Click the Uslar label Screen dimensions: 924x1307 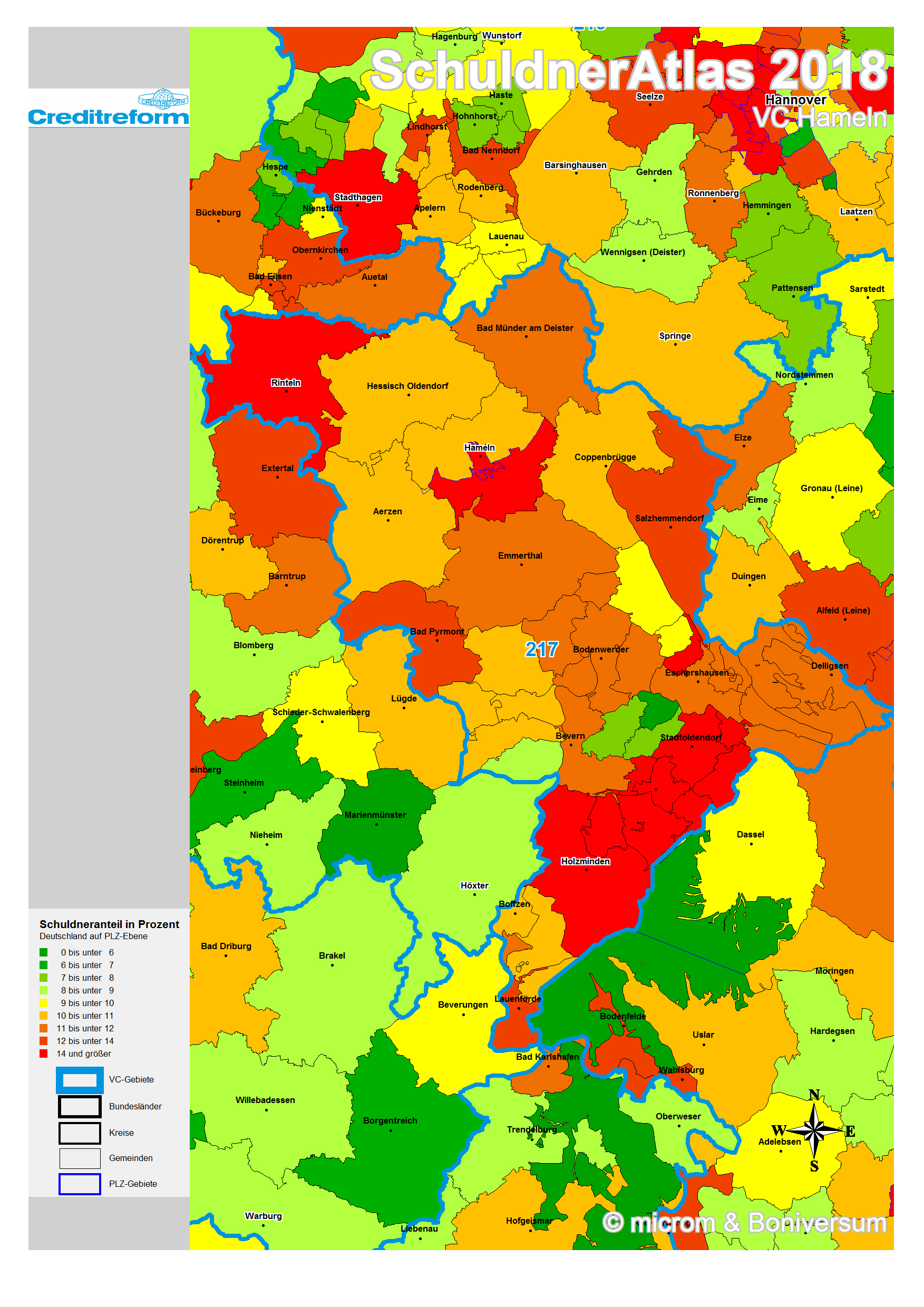(x=703, y=1035)
